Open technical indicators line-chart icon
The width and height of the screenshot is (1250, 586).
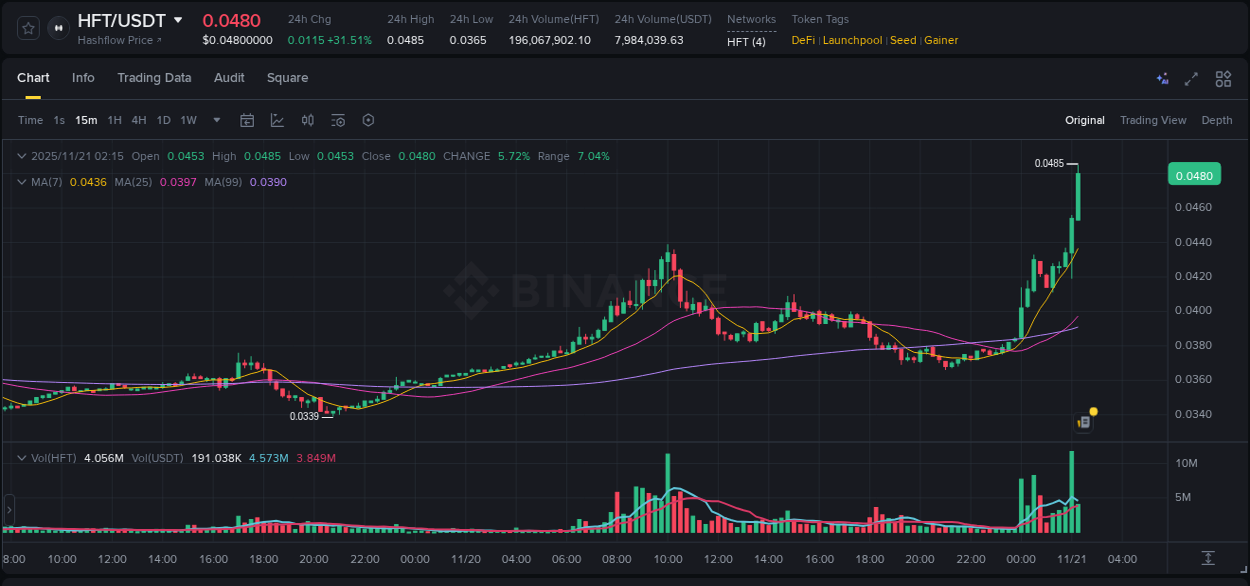(x=277, y=120)
